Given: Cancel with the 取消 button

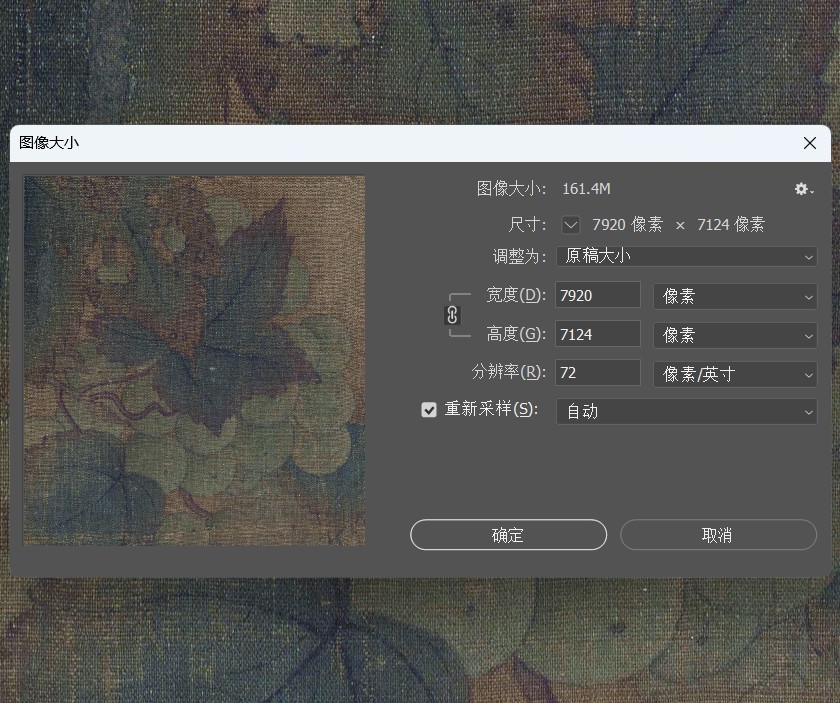Looking at the screenshot, I should tap(718, 535).
